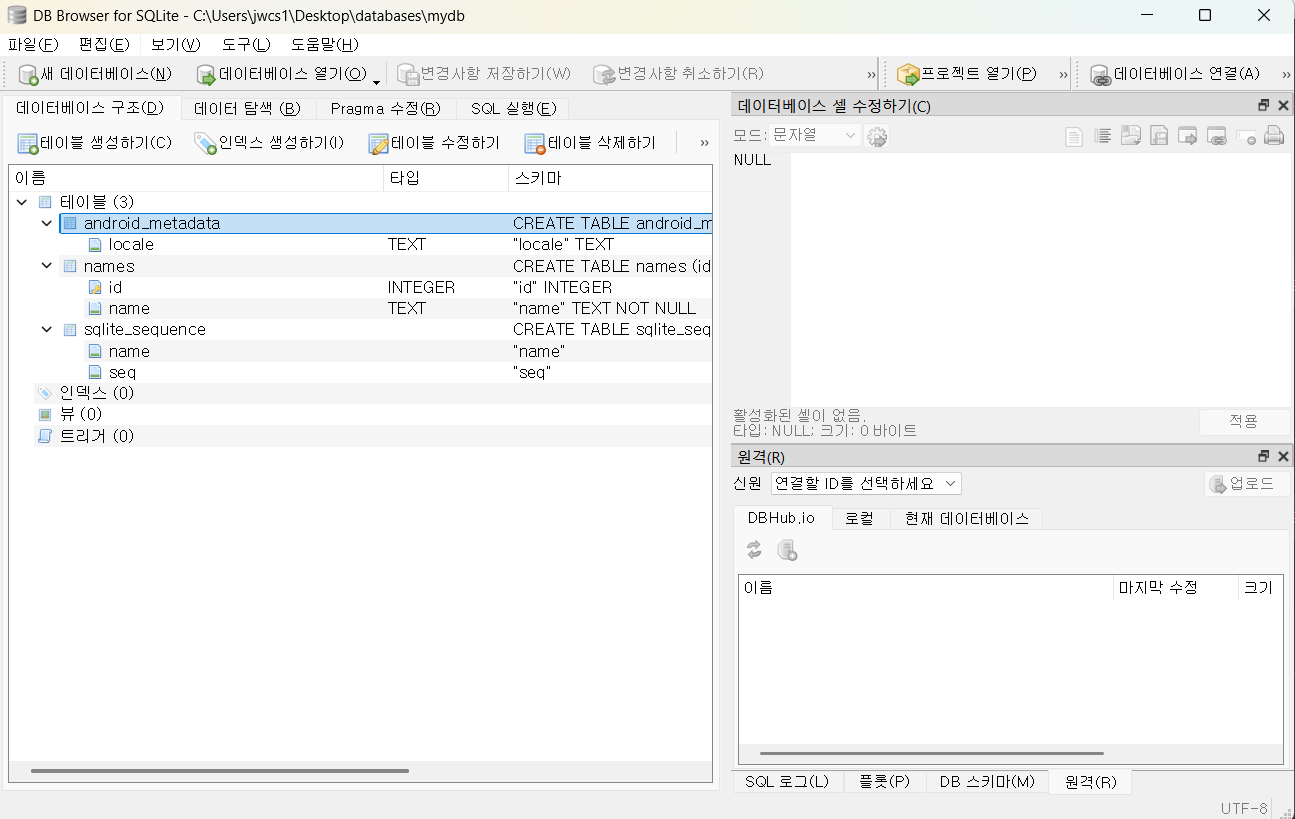Switch to the 현재 데이터베이스 tab

(966, 518)
